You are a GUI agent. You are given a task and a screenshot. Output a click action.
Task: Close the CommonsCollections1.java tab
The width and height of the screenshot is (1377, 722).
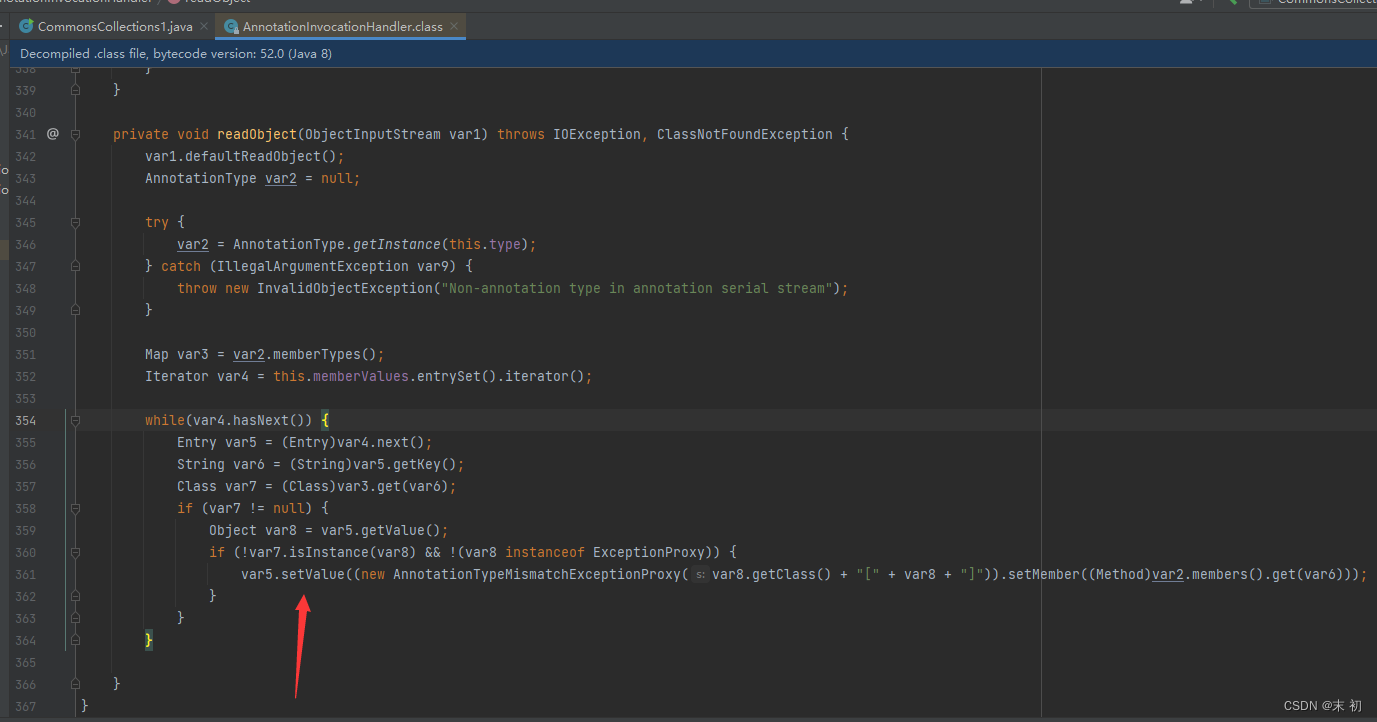(205, 27)
